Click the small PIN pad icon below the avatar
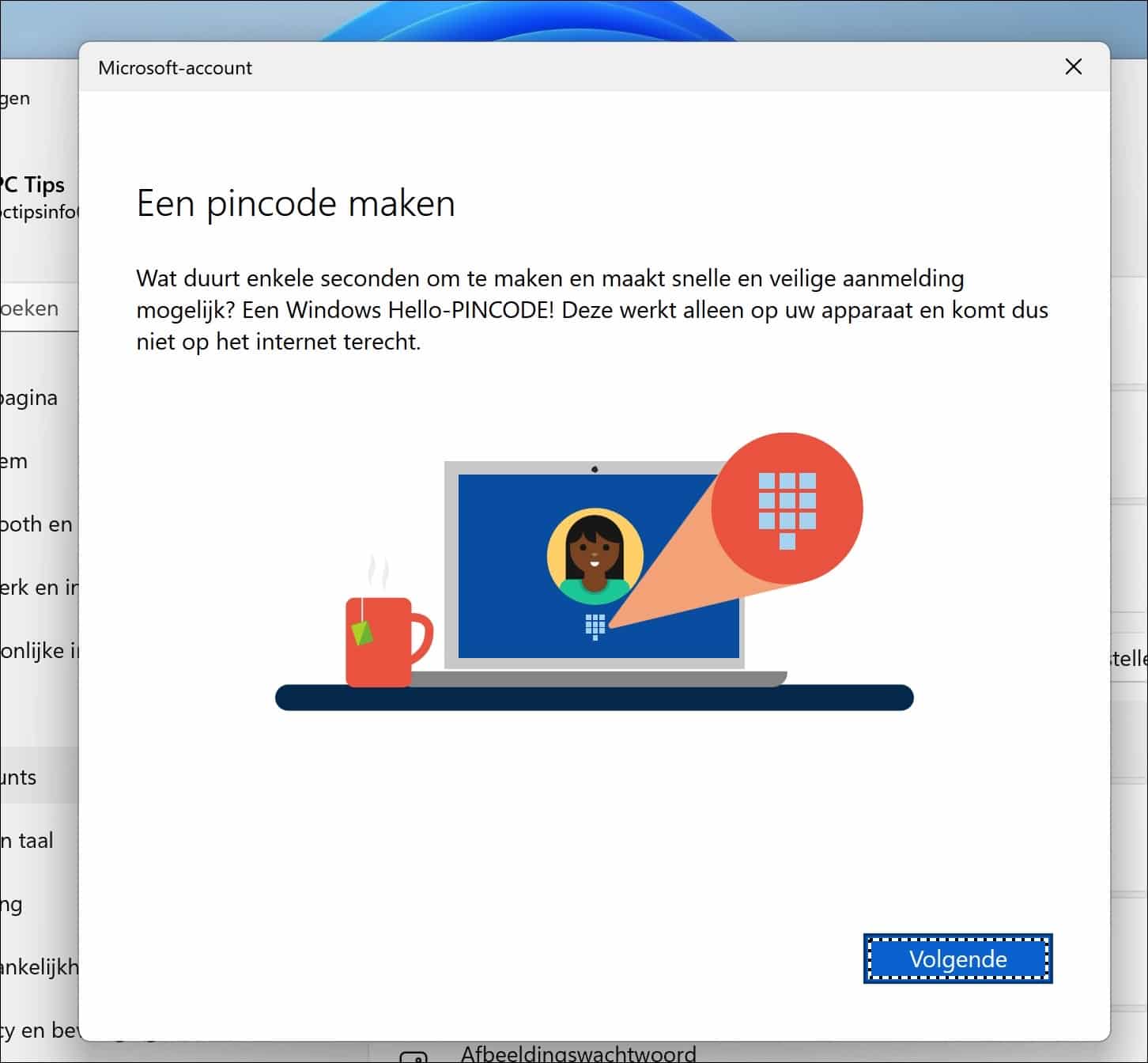The height and width of the screenshot is (1063, 1148). coord(594,625)
